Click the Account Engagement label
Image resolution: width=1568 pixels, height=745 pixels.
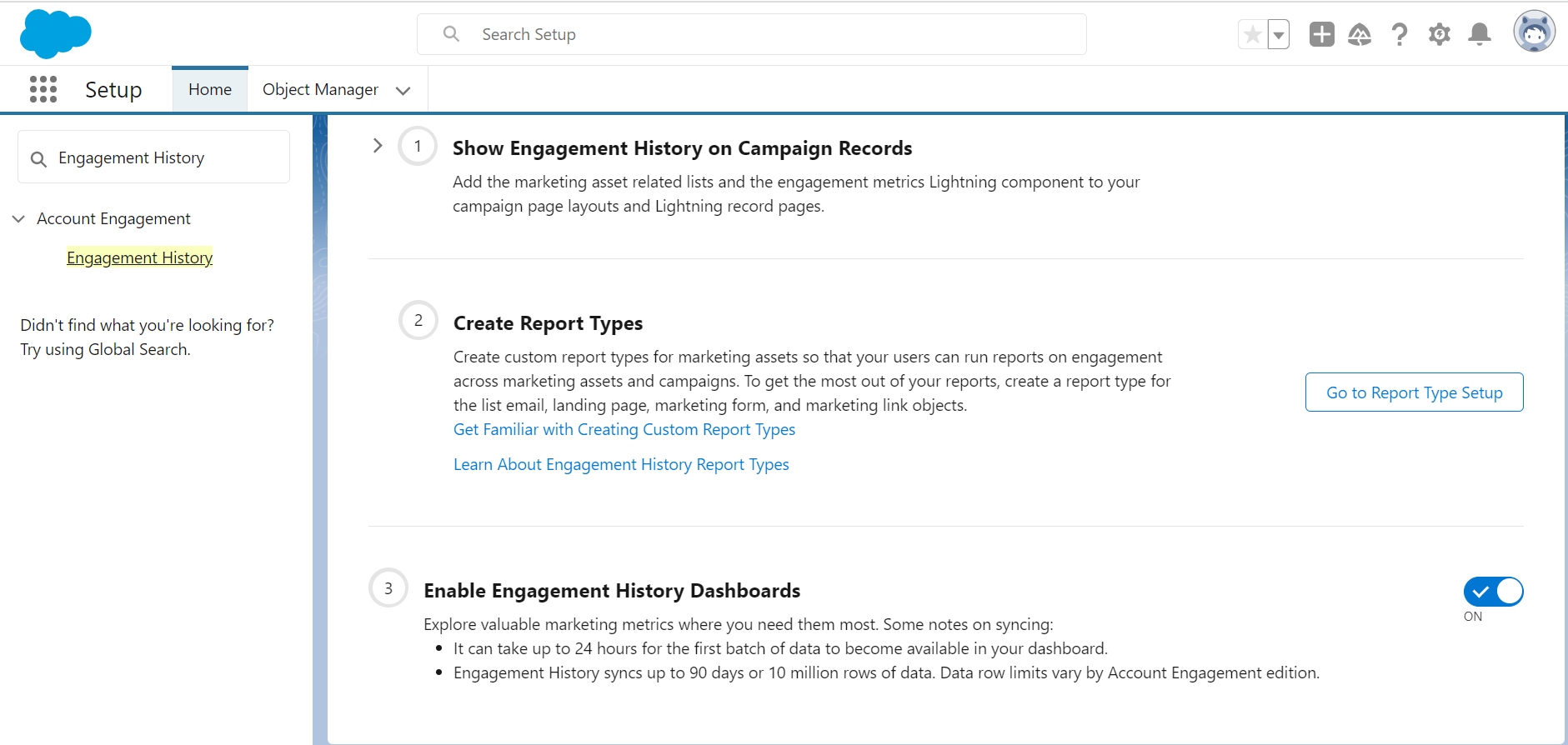113,218
